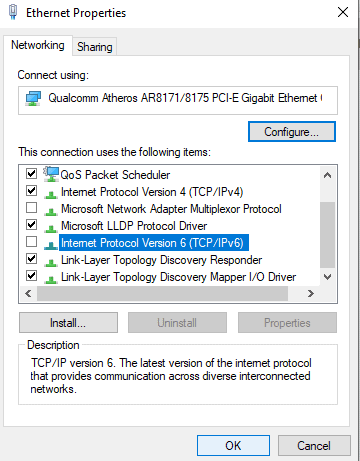
Task: Click the Multiplexor Protocol network icon
Action: [x=51, y=211]
